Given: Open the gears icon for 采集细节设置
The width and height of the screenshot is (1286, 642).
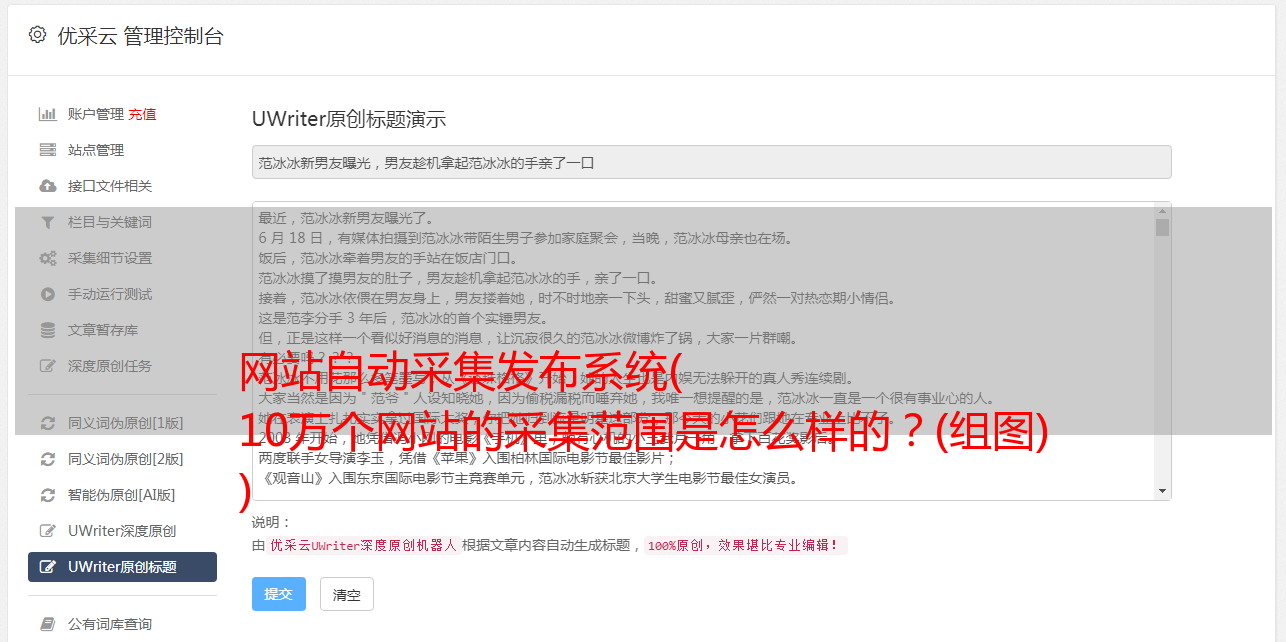Looking at the screenshot, I should pyautogui.click(x=47, y=258).
